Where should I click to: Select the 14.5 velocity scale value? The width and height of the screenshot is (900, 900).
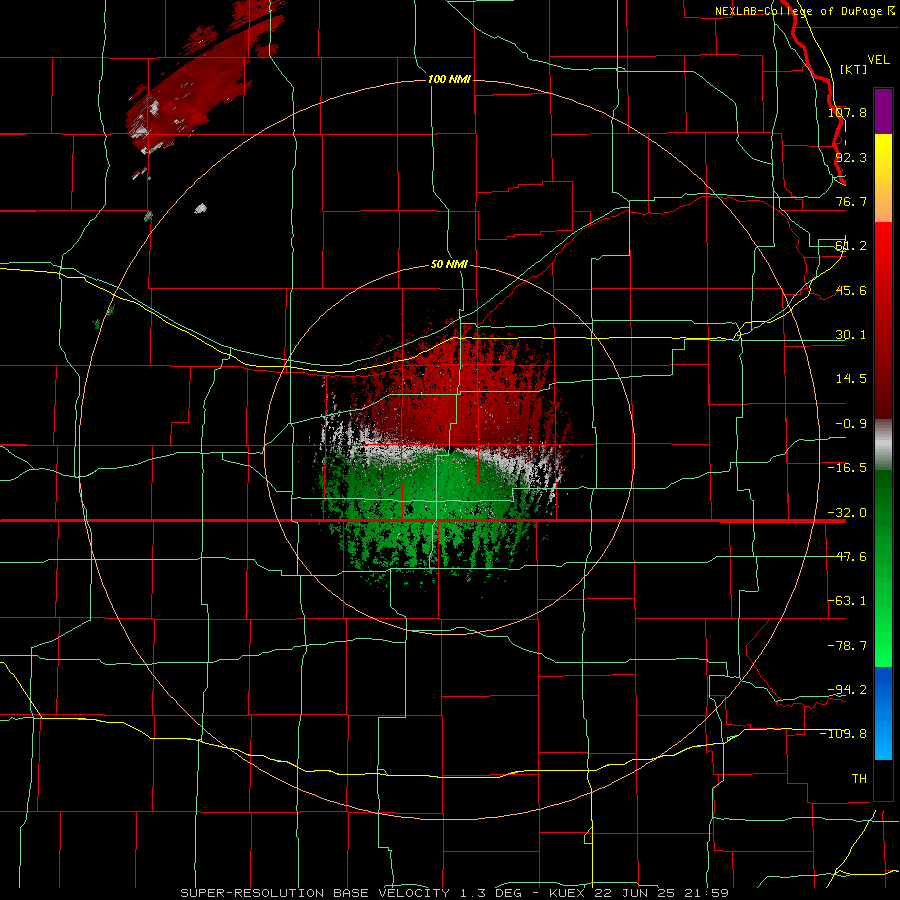pos(851,379)
